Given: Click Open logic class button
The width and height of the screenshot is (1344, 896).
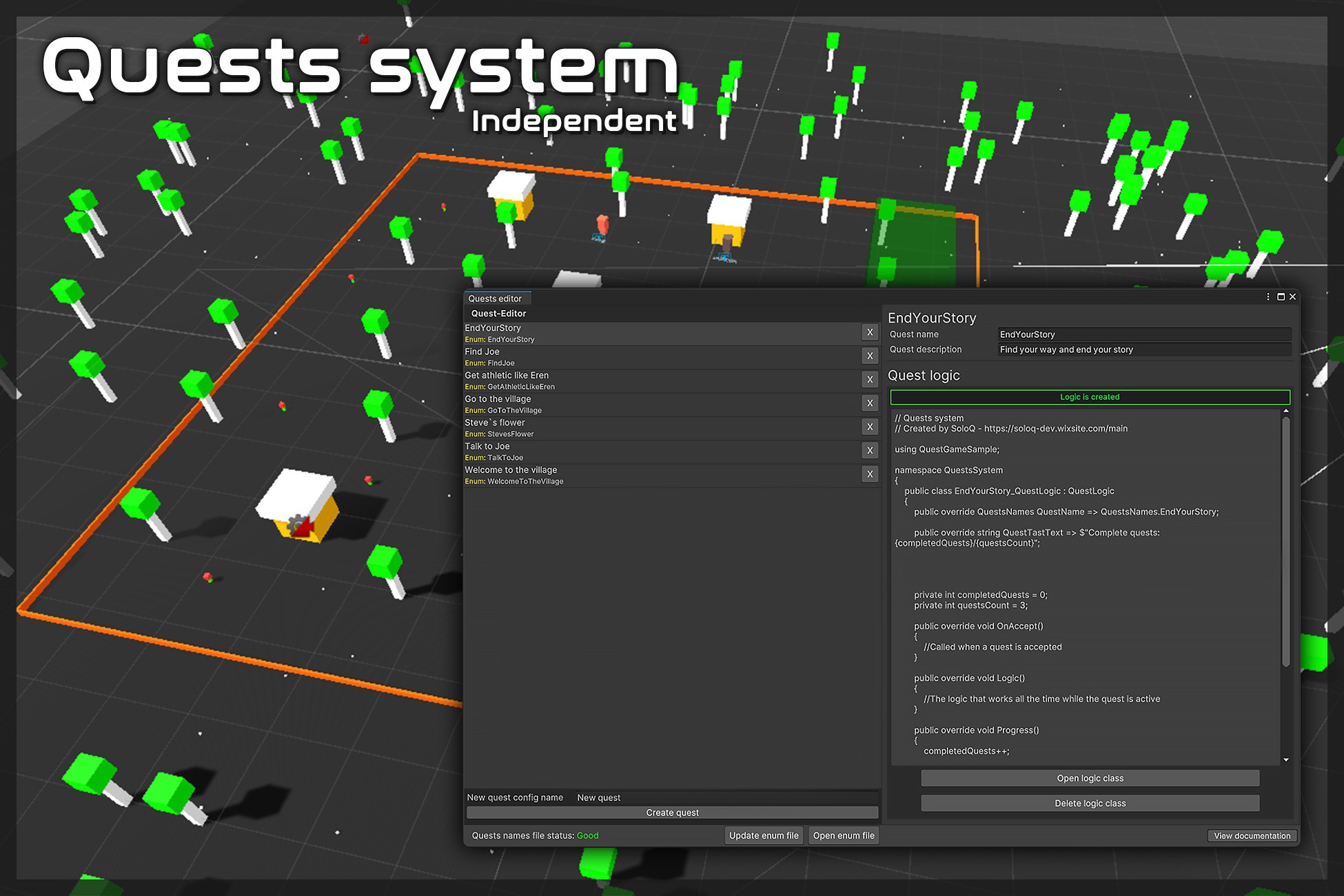Looking at the screenshot, I should 1090,779.
